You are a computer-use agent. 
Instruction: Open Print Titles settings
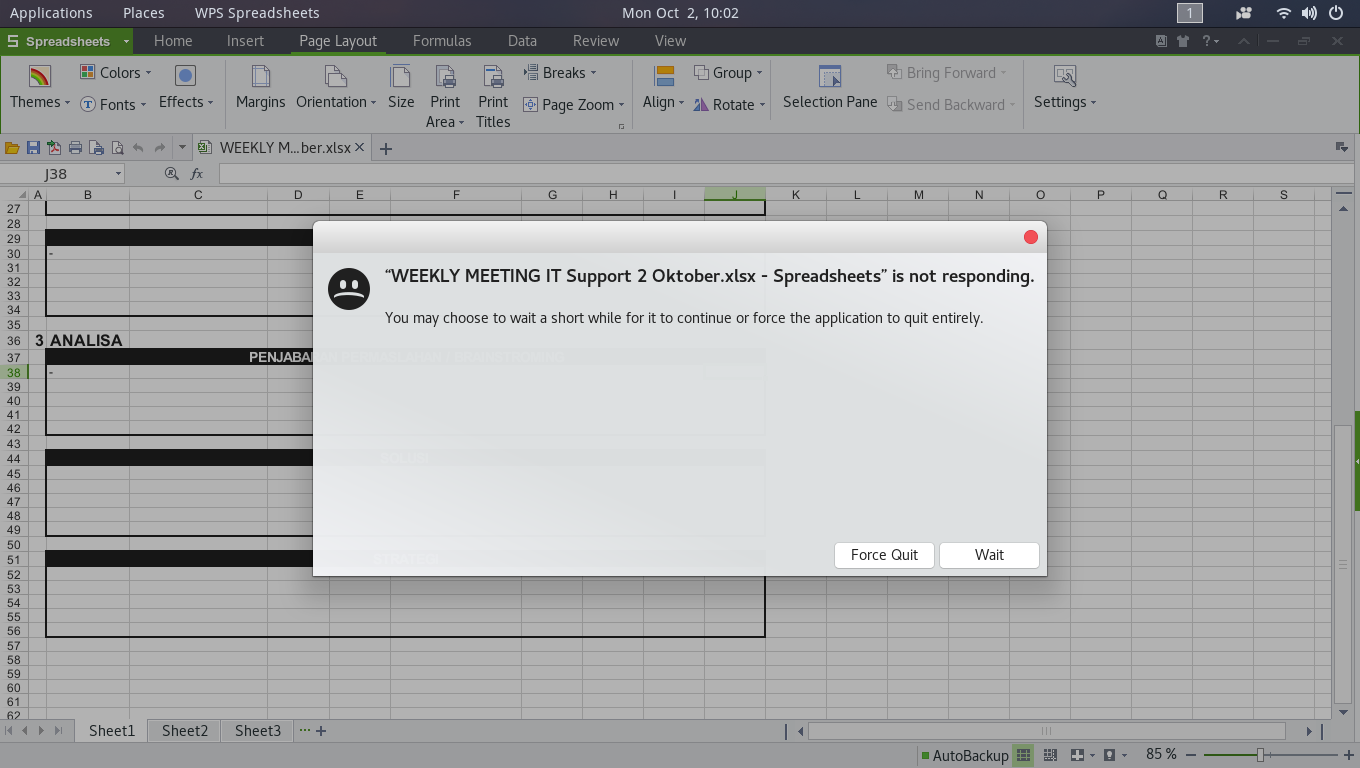(x=493, y=97)
